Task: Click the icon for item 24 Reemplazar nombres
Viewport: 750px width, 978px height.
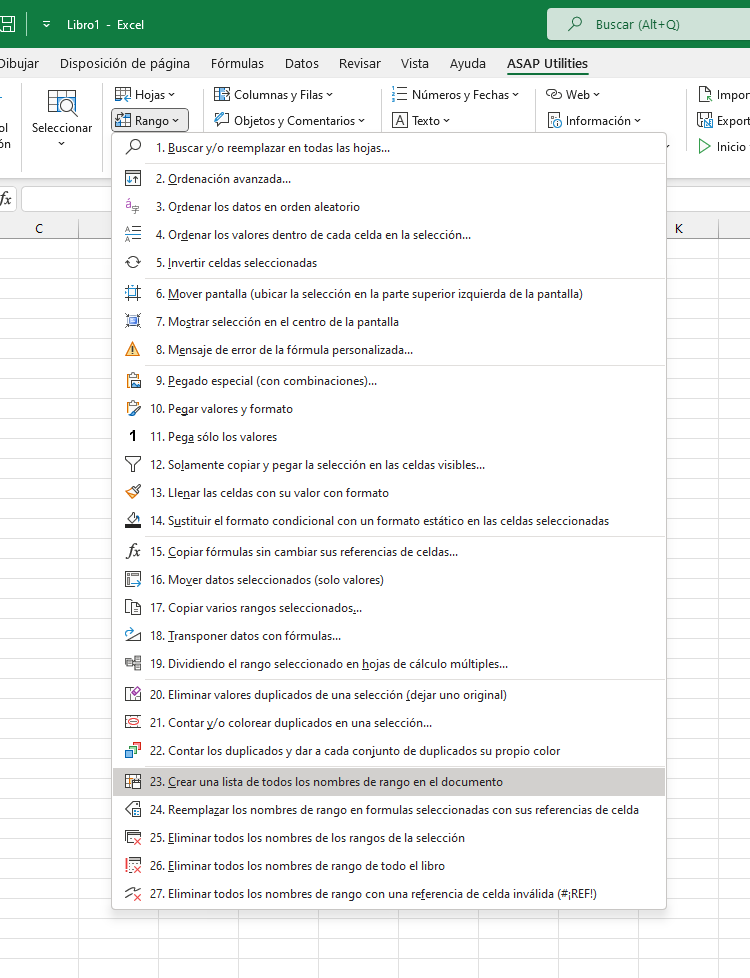Action: click(x=133, y=810)
